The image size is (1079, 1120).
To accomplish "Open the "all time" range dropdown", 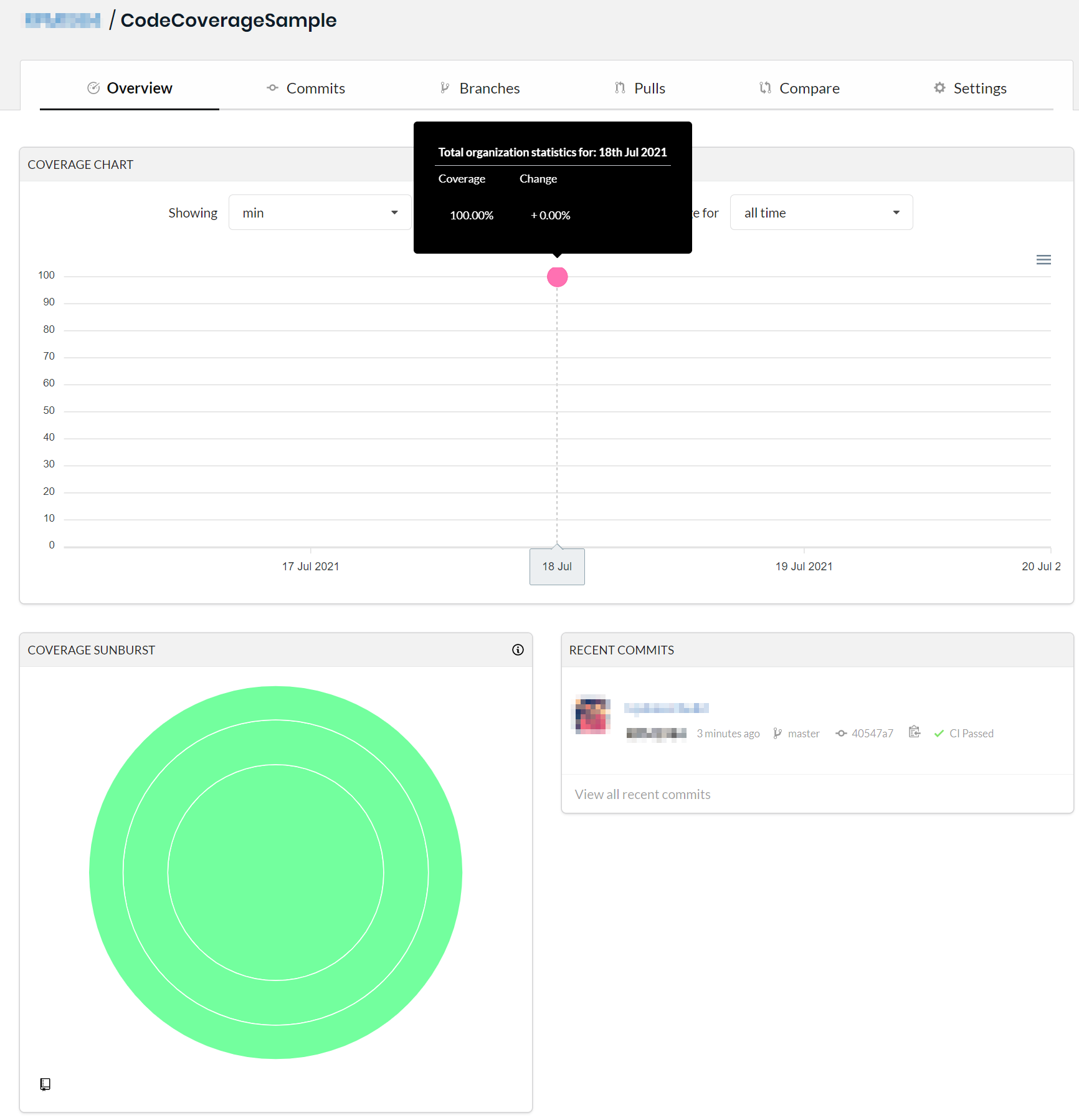I will (x=820, y=213).
